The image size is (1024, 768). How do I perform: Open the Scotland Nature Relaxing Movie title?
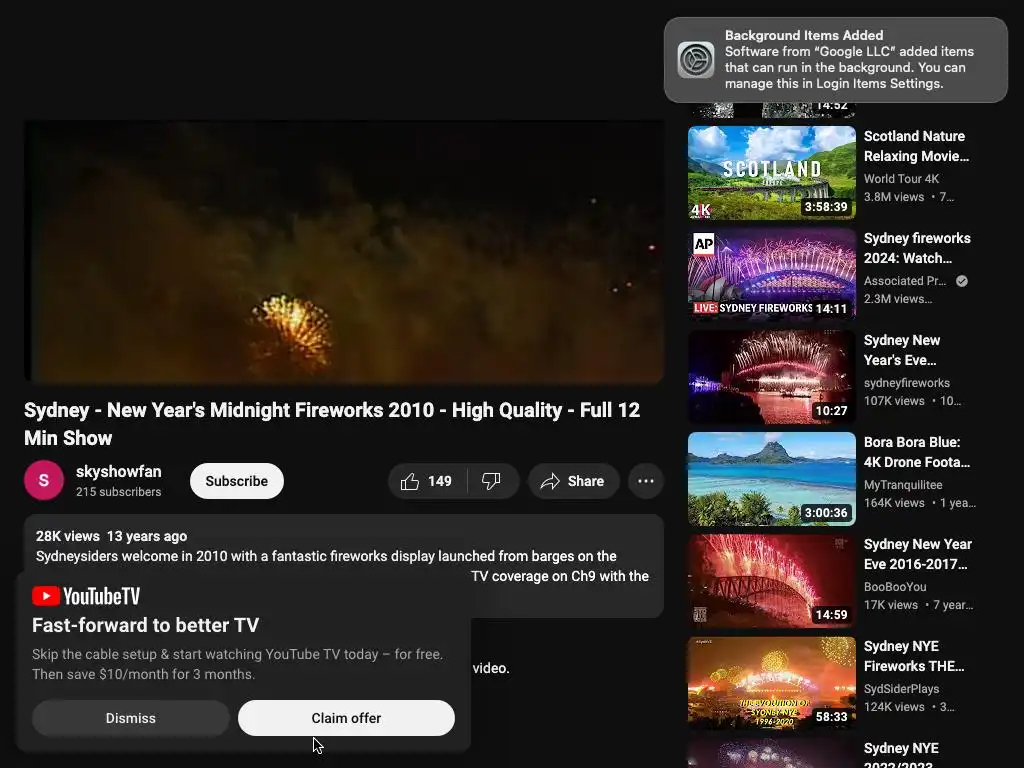[916, 146]
